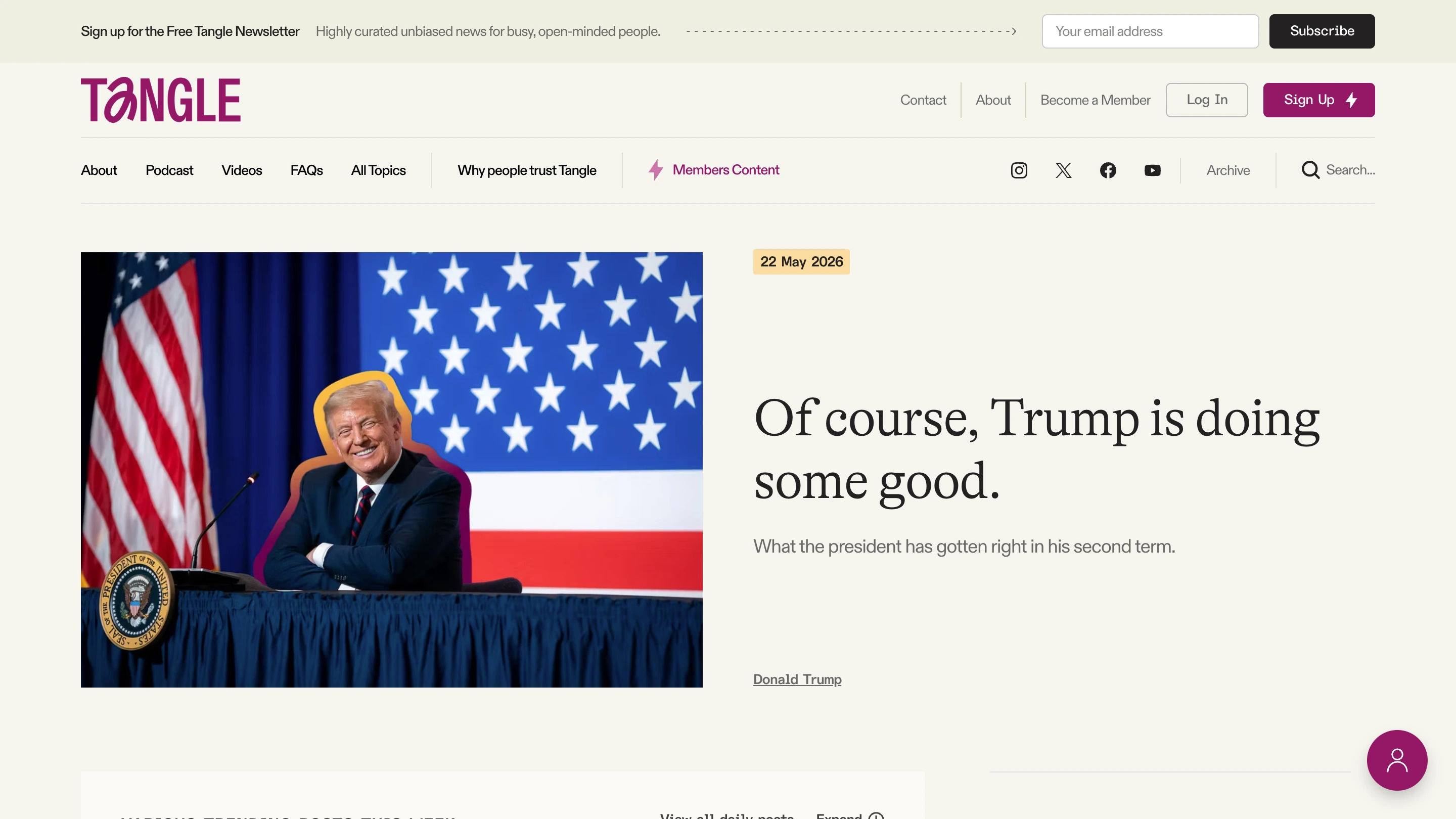Focus the 'Your email address' field
Viewport: 1456px width, 819px height.
click(1150, 31)
